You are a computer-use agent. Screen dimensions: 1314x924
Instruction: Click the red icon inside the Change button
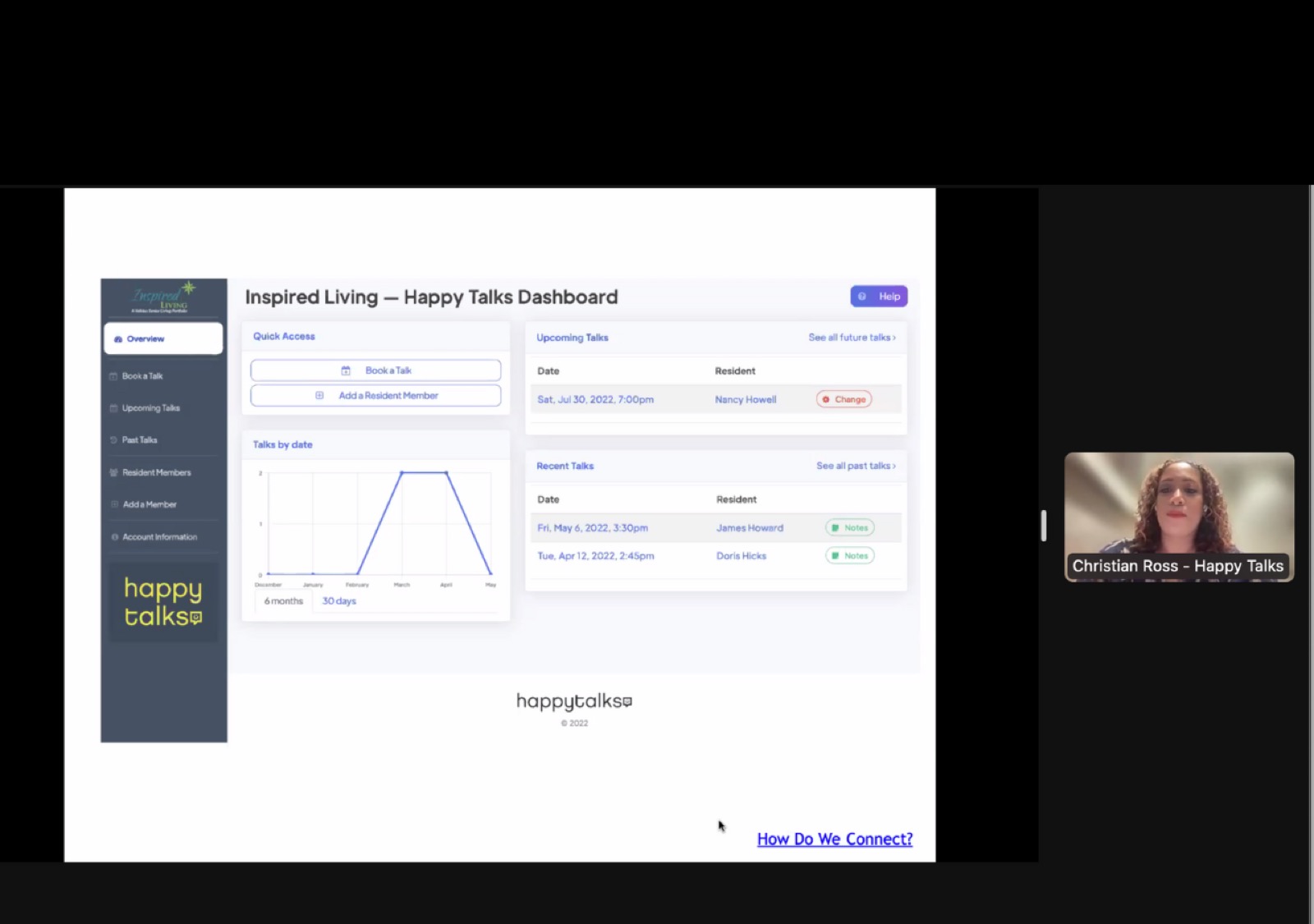coord(826,399)
